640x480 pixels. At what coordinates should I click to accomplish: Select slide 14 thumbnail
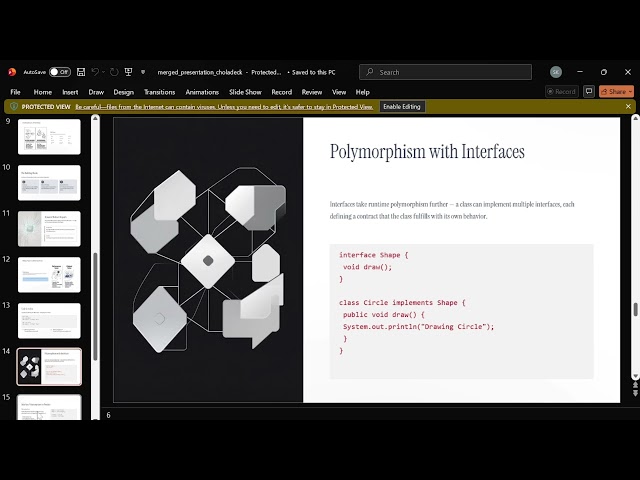(x=49, y=367)
